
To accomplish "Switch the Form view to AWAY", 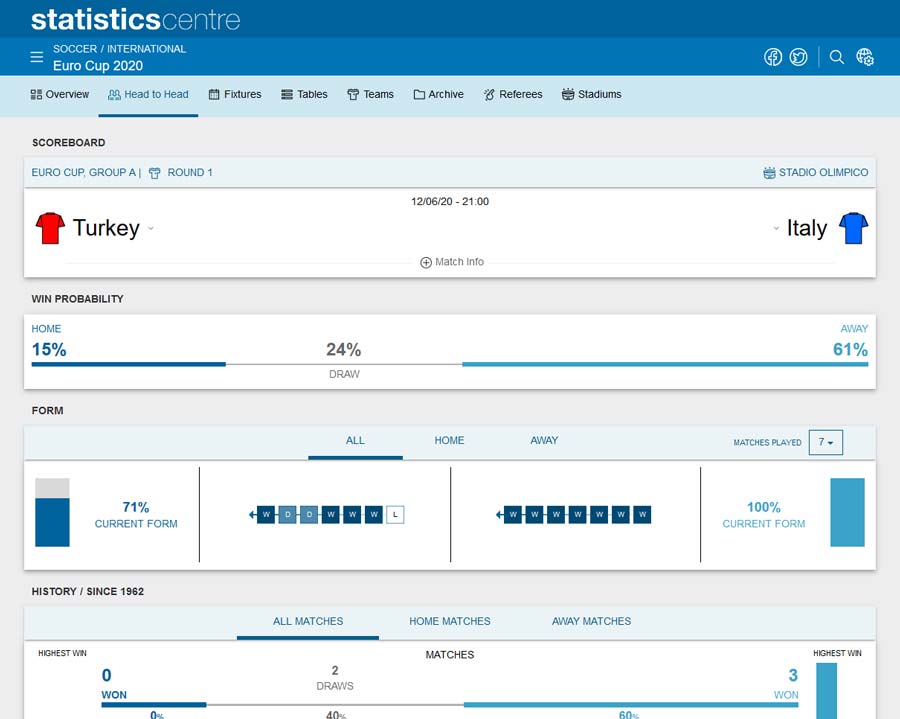I will coord(544,440).
